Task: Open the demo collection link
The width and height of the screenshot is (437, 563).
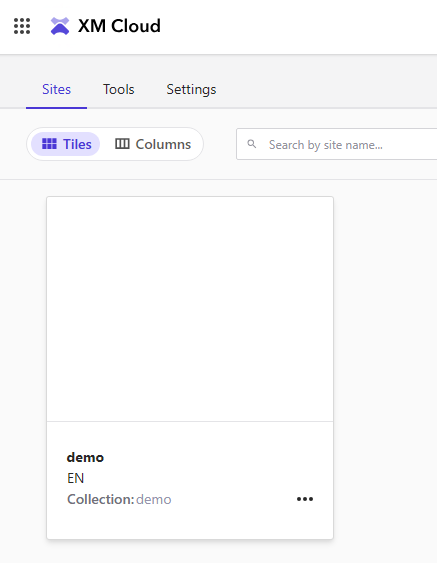Action: pyautogui.click(x=154, y=499)
